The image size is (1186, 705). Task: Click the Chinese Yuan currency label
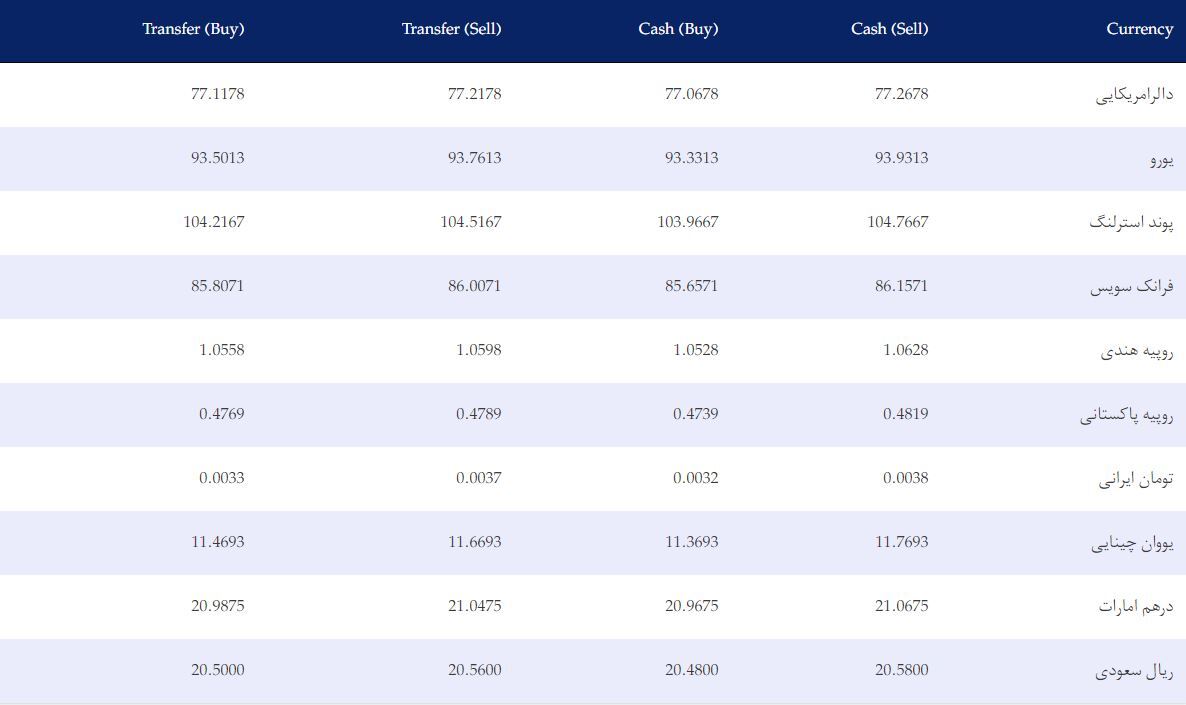tap(1132, 543)
